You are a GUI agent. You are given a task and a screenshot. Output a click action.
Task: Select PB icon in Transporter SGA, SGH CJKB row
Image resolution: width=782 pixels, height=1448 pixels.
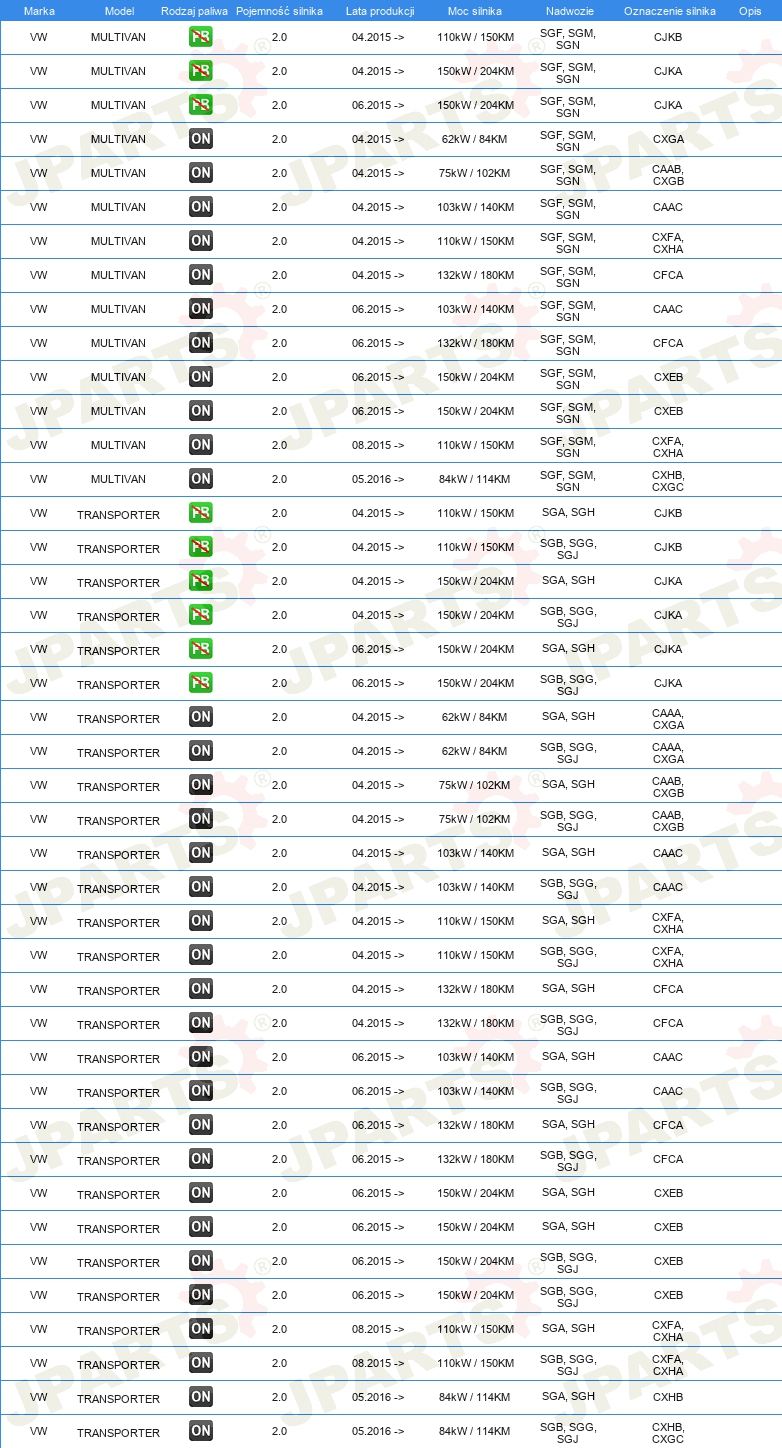tap(200, 514)
